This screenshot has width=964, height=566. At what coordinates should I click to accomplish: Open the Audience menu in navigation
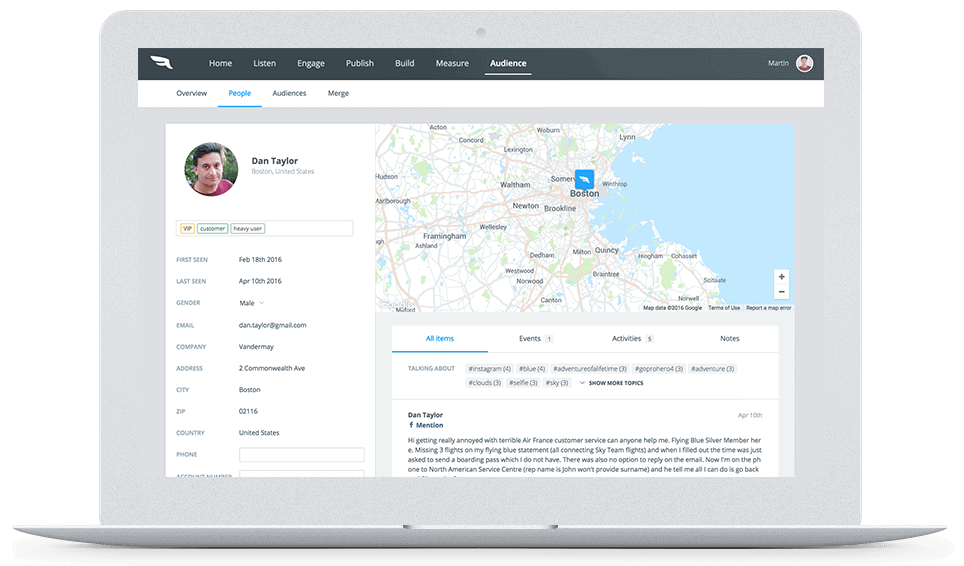pyautogui.click(x=507, y=63)
